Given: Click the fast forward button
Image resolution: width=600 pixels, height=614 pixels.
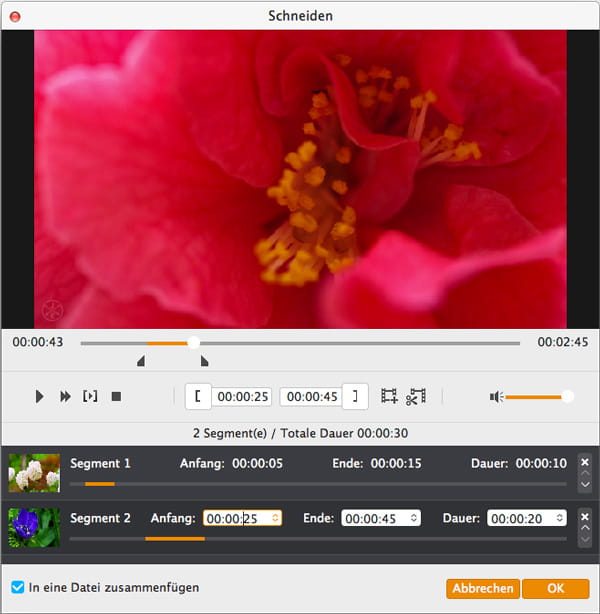Looking at the screenshot, I should (65, 397).
